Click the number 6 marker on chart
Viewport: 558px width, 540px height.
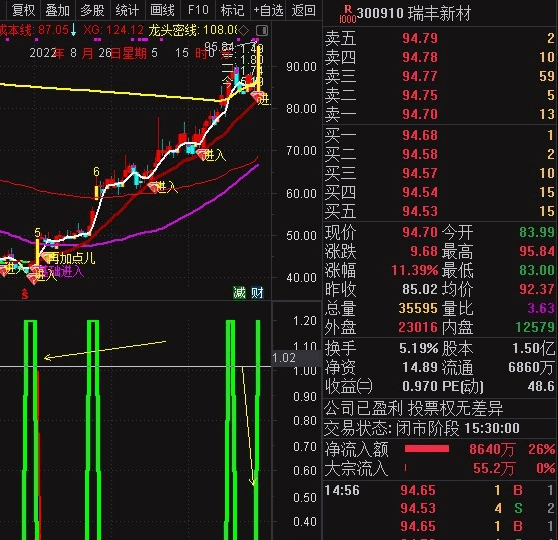click(96, 172)
